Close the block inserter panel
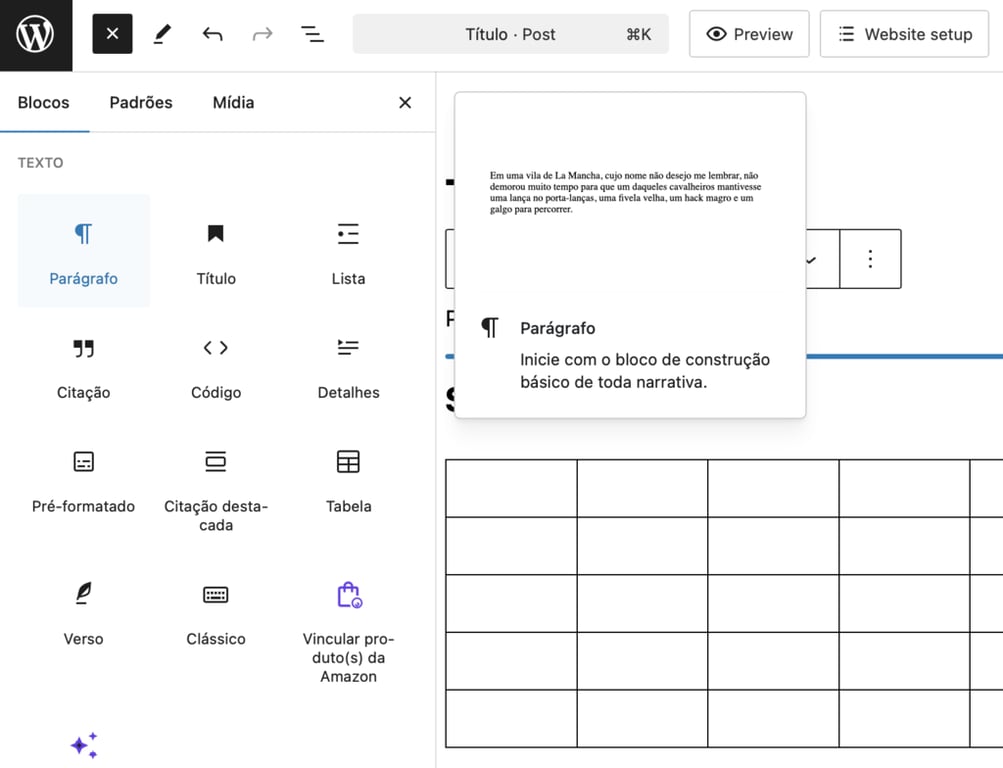1003x768 pixels. tap(405, 102)
